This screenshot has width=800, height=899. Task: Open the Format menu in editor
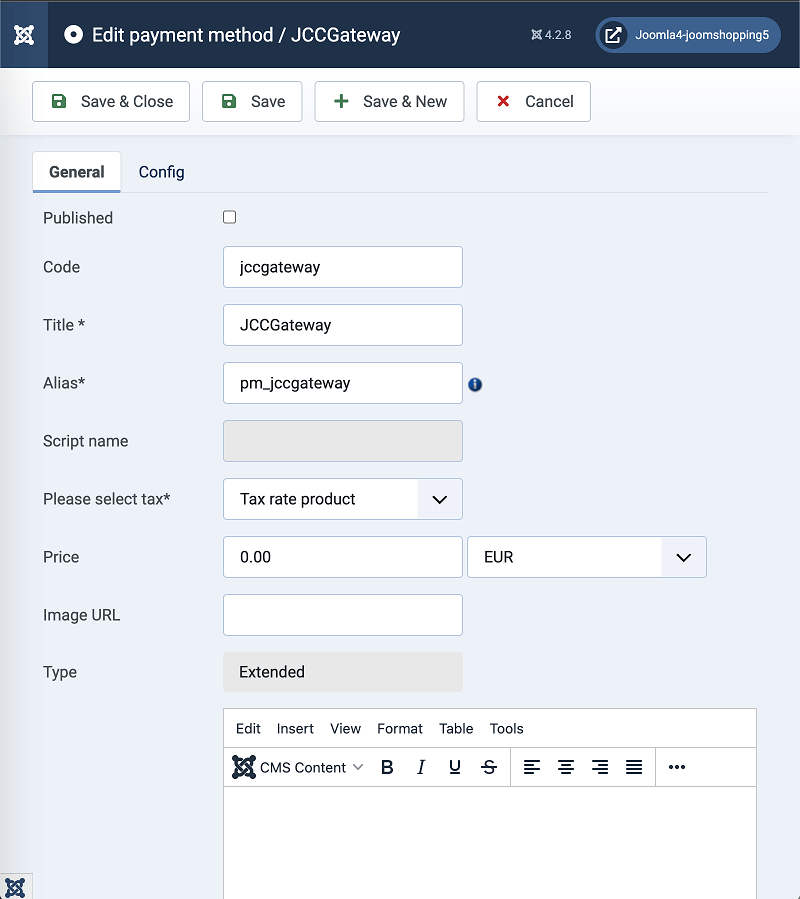point(400,728)
